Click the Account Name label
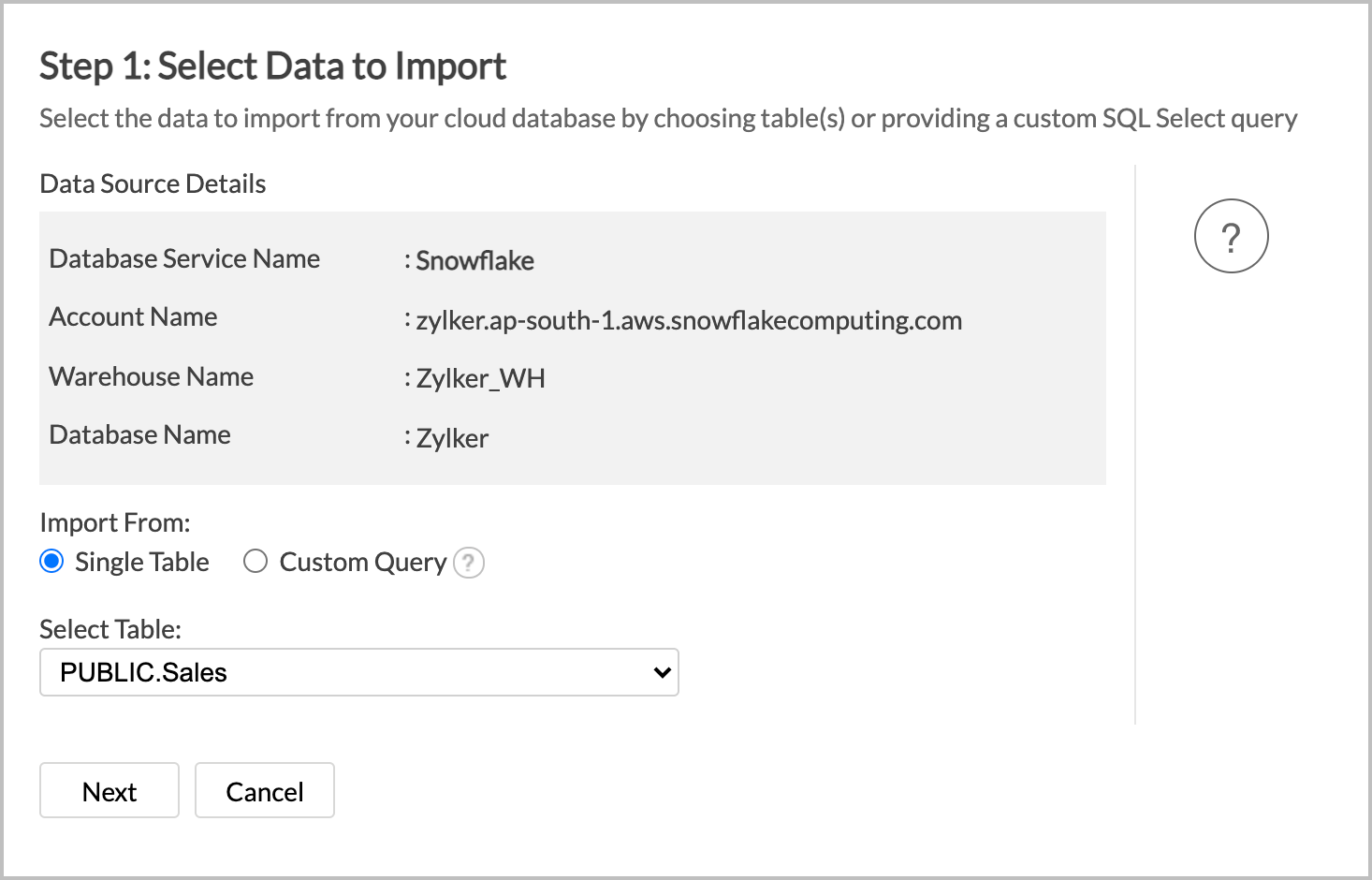This screenshot has width=1372, height=880. pos(133,316)
